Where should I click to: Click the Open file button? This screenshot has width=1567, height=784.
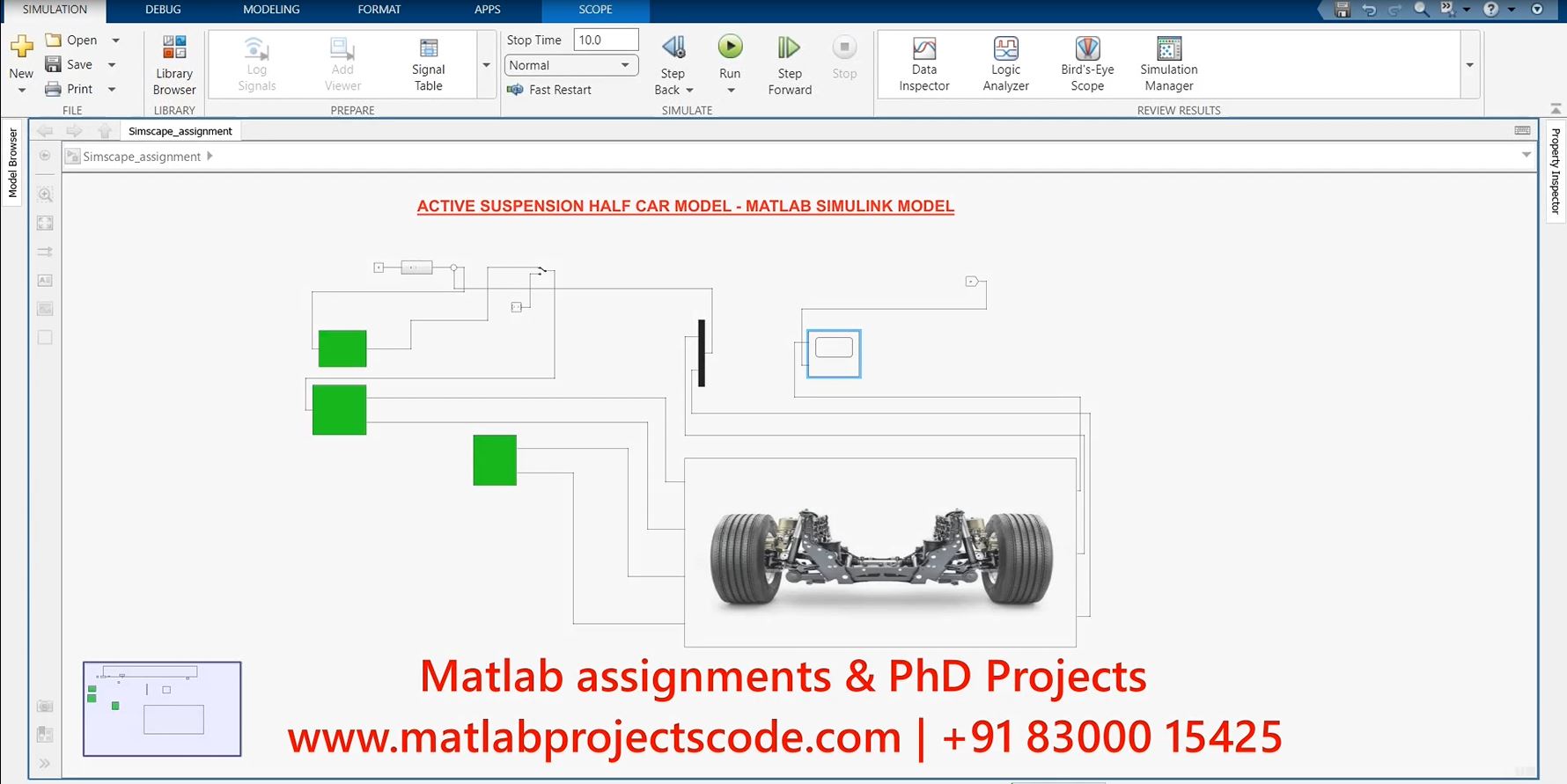click(x=72, y=40)
